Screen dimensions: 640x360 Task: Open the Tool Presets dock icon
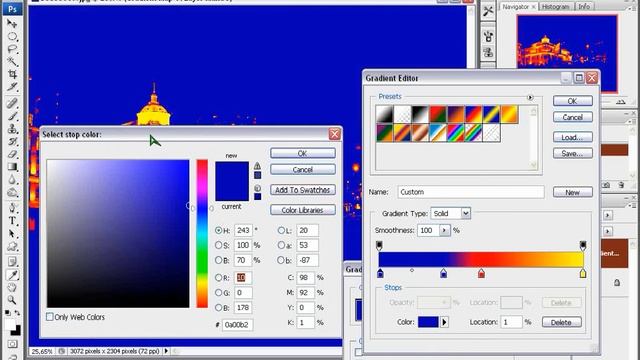(x=488, y=11)
